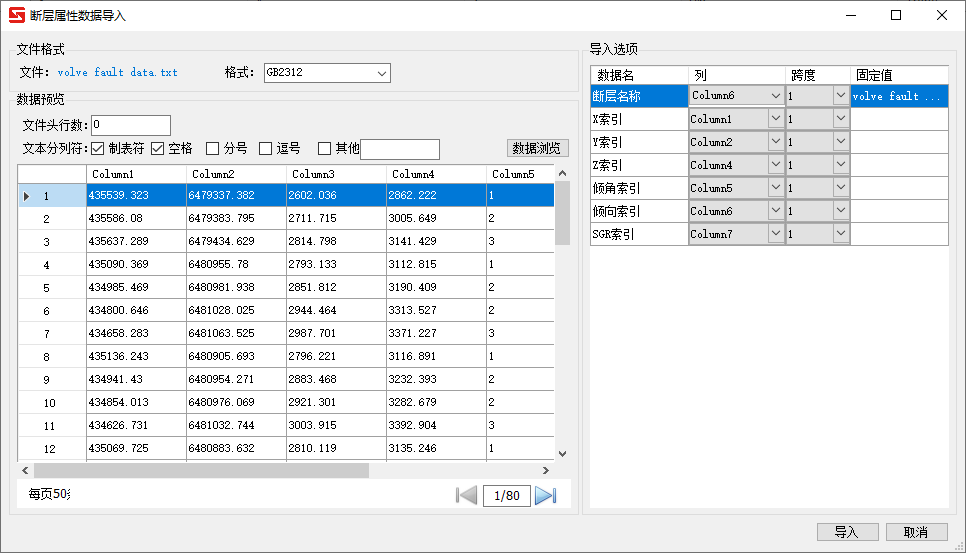
Task: Click the vertical scrollbar down arrow
Action: pos(562,454)
